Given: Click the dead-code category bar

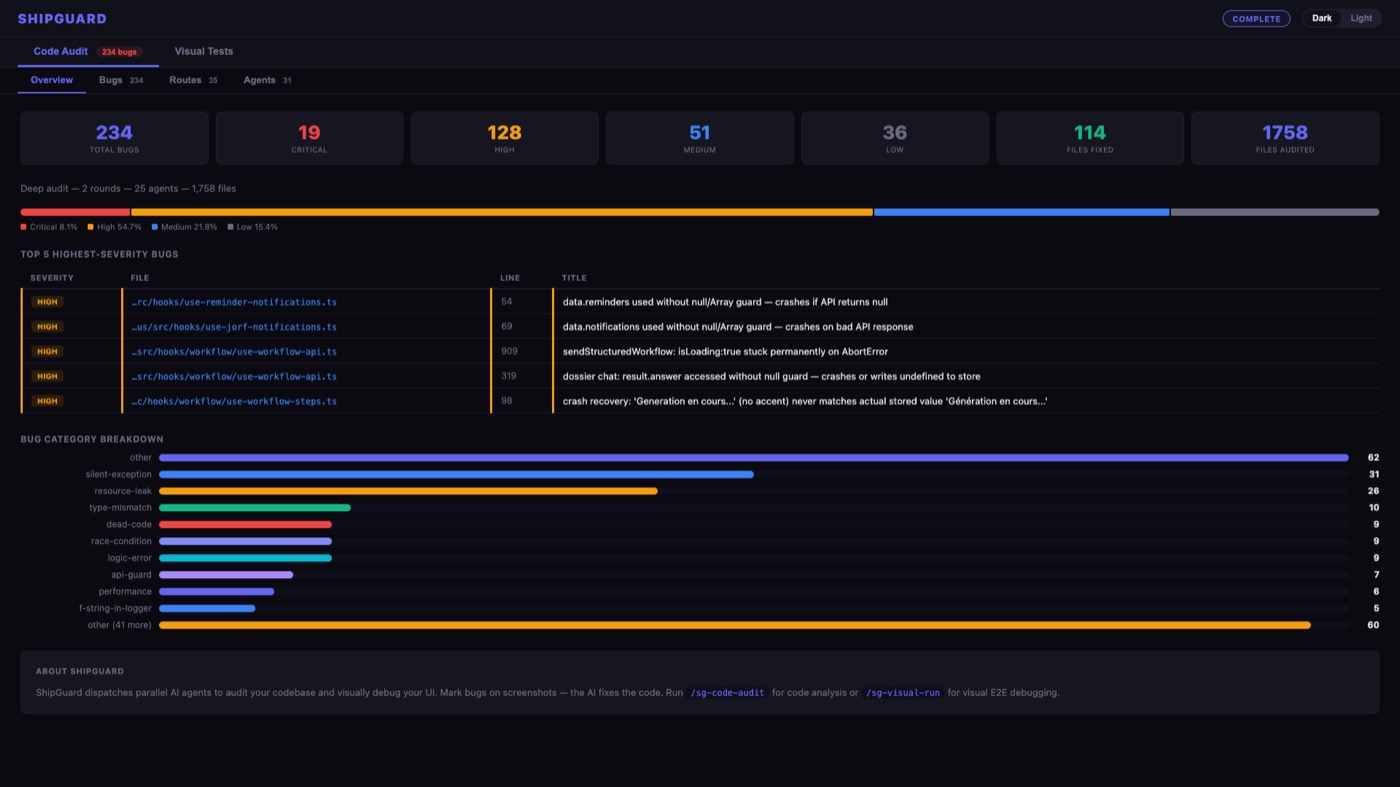Looking at the screenshot, I should click(x=245, y=525).
